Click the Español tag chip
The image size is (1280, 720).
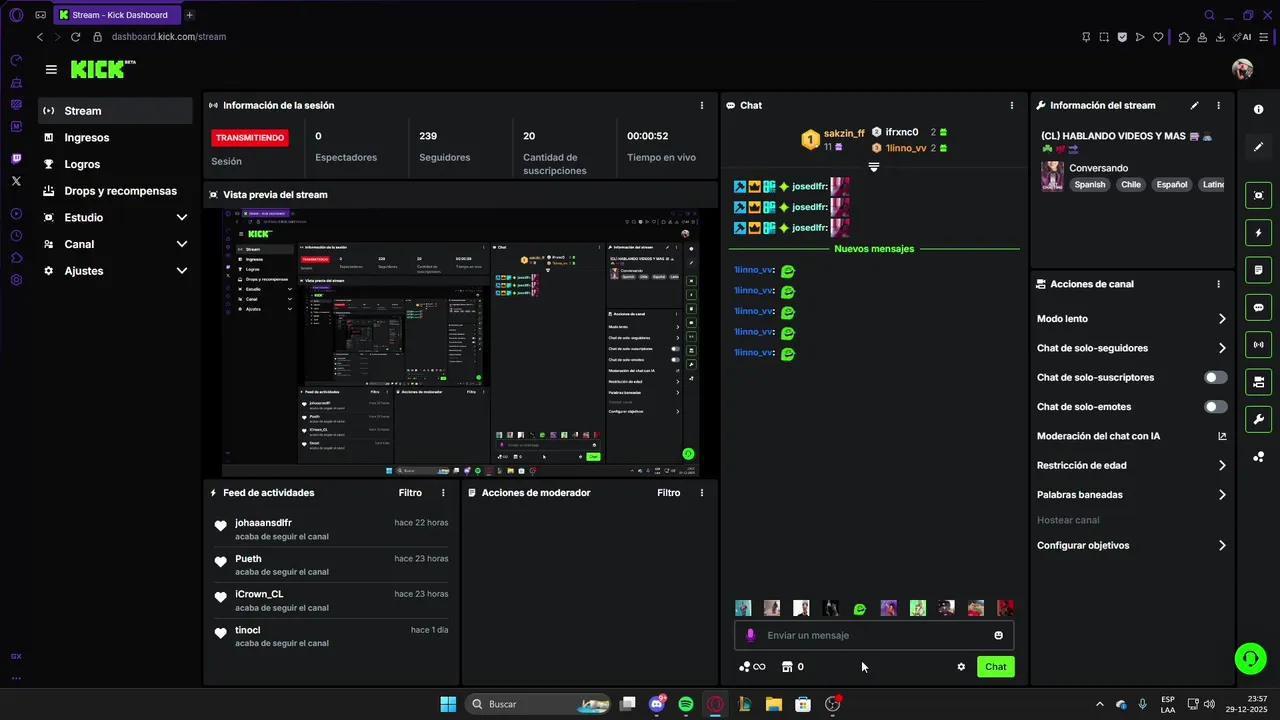(x=1172, y=185)
